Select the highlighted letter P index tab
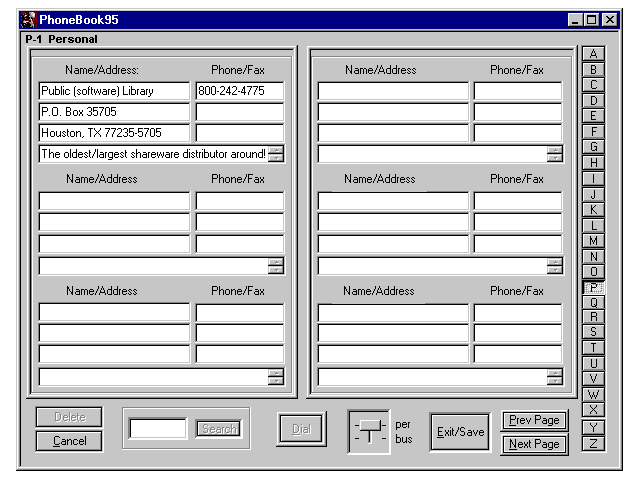640x480 pixels. click(x=593, y=288)
